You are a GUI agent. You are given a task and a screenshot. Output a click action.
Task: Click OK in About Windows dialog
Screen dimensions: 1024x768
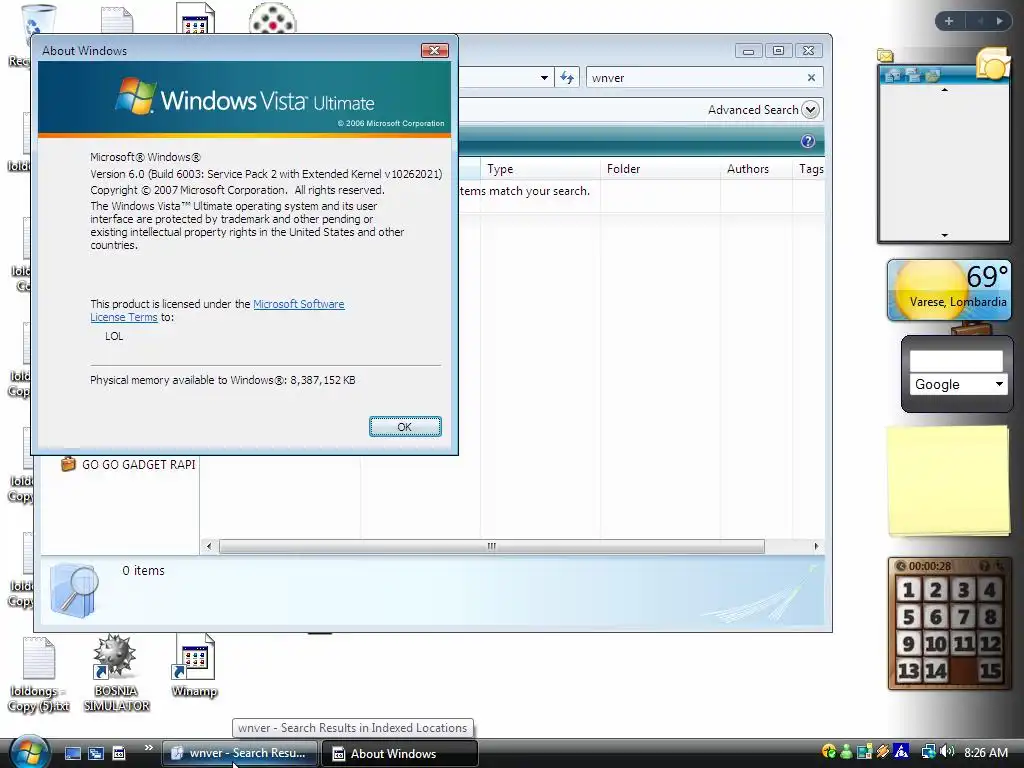pos(405,426)
